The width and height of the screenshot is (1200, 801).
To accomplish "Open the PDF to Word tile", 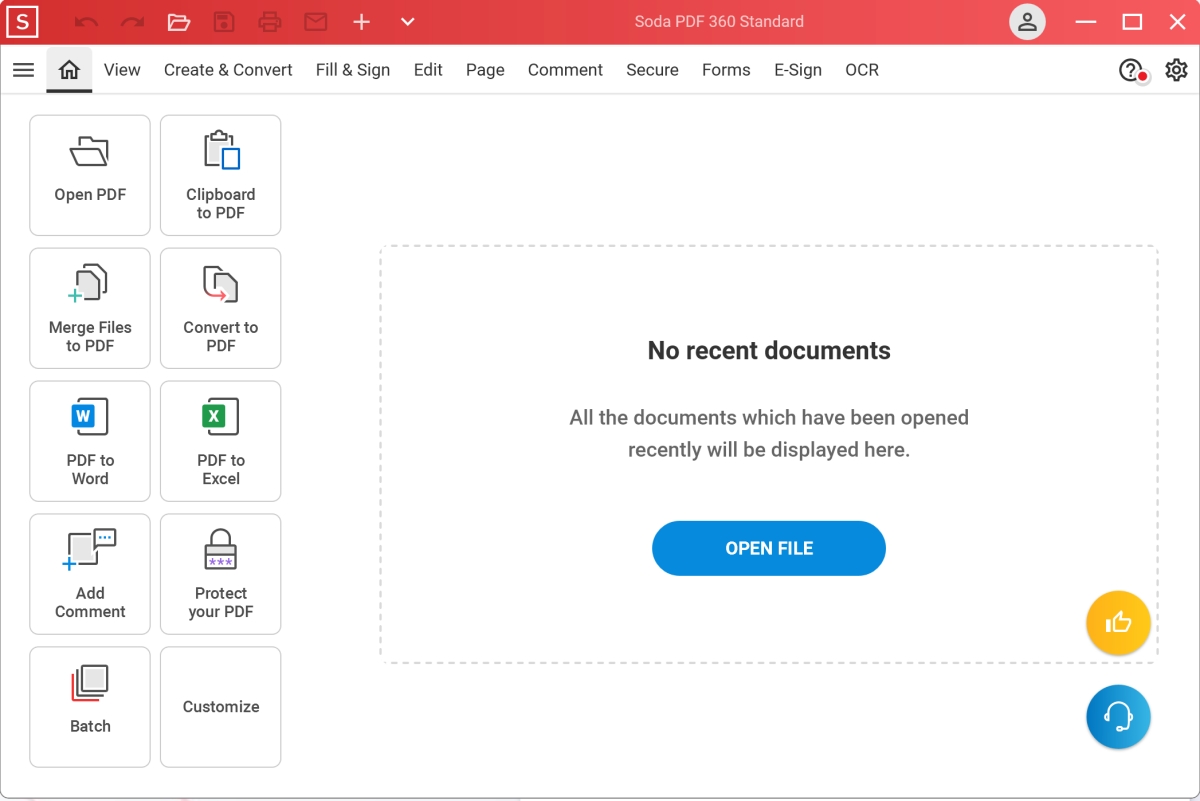I will [x=90, y=441].
